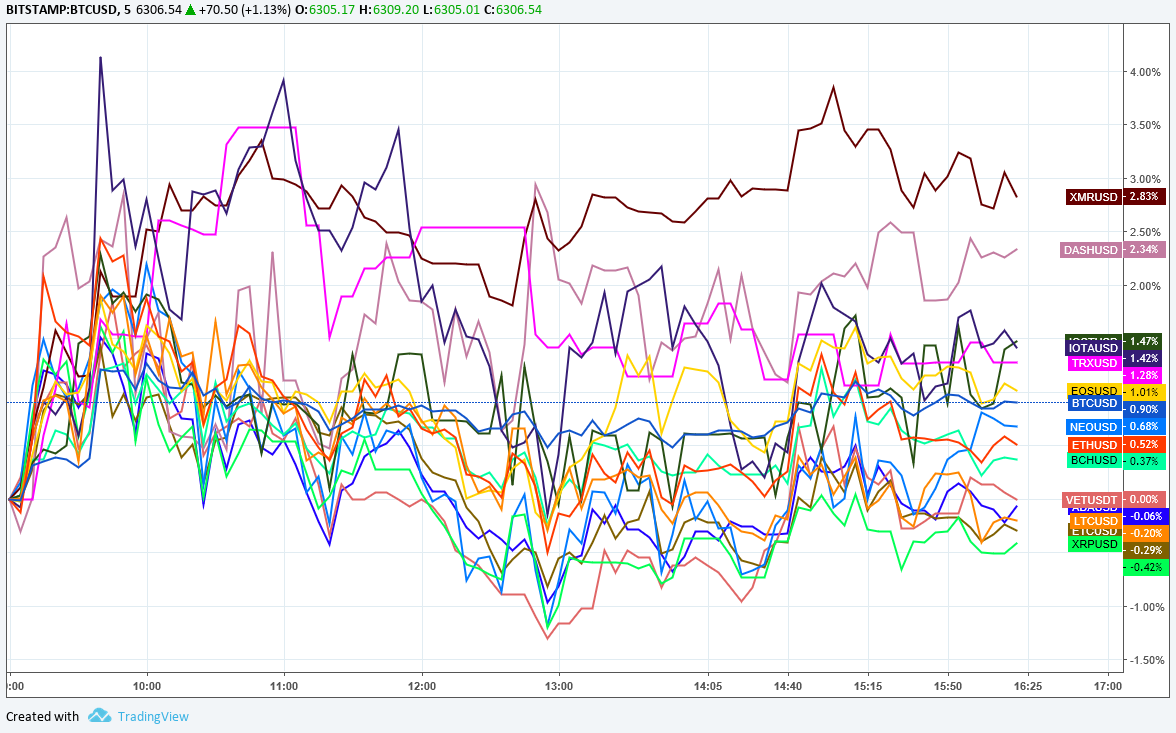Screen dimensions: 1176x733
Task: Click the 0.52% price scale tag
Action: pyautogui.click(x=1144, y=444)
